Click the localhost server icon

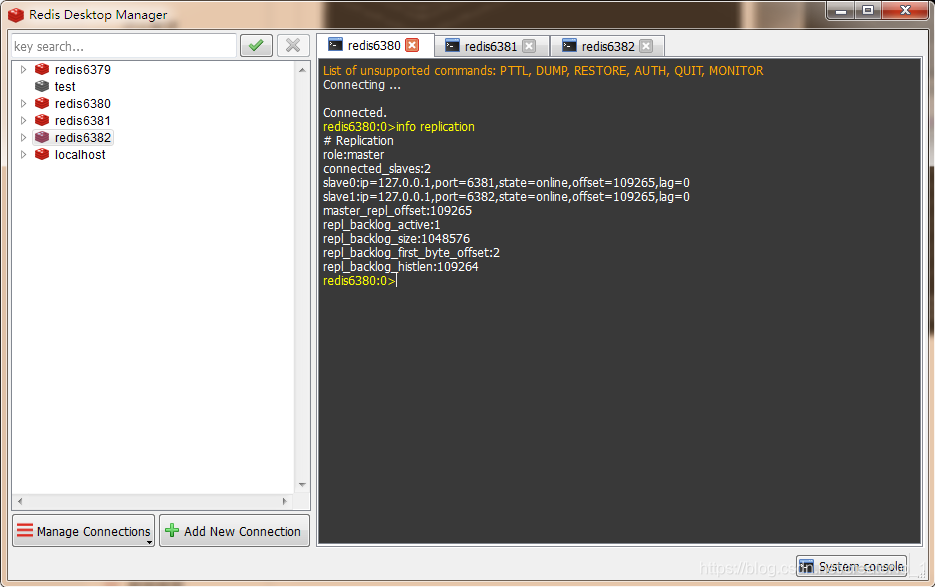42,155
